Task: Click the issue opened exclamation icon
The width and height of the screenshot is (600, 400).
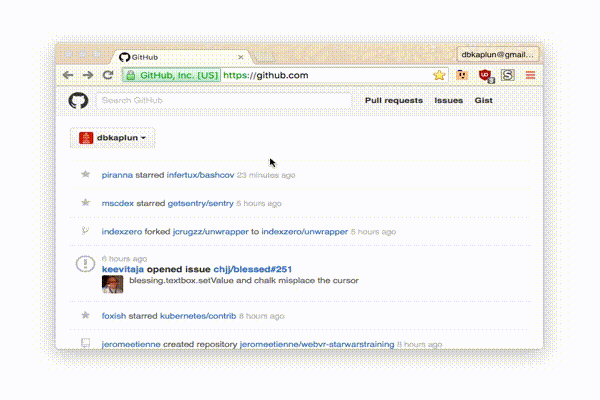Action: pos(85,264)
